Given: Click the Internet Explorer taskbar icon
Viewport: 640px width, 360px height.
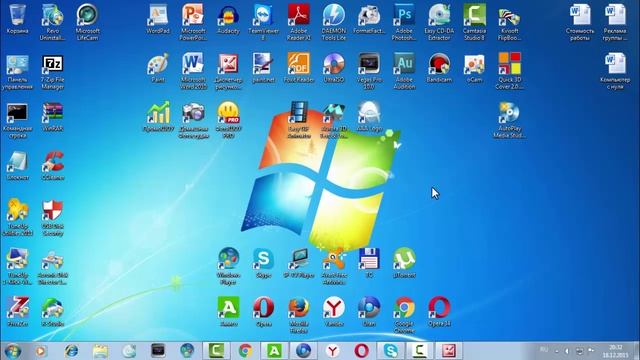Looking at the screenshot, I should tap(71, 351).
